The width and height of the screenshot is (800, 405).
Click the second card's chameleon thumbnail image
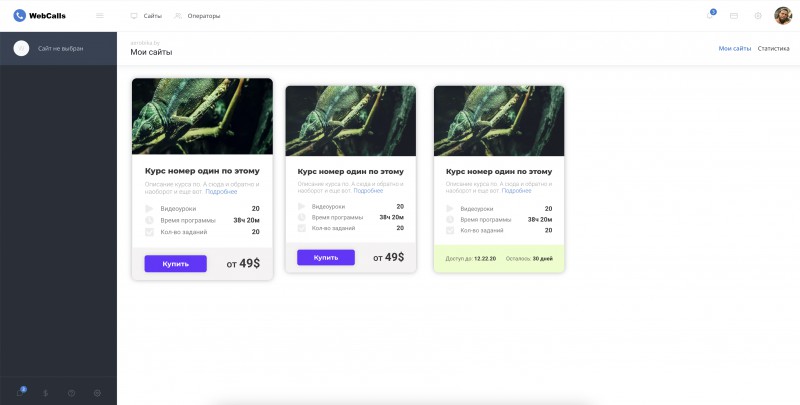coord(350,120)
